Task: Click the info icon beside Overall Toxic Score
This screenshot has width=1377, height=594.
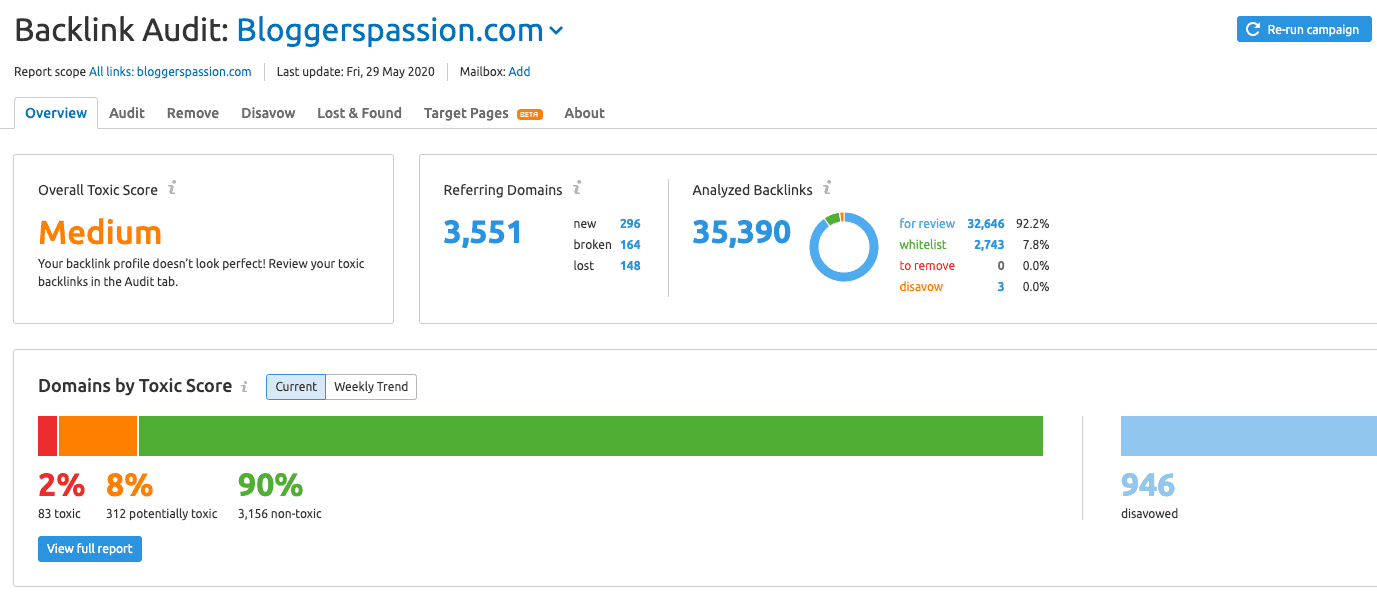Action: (172, 188)
